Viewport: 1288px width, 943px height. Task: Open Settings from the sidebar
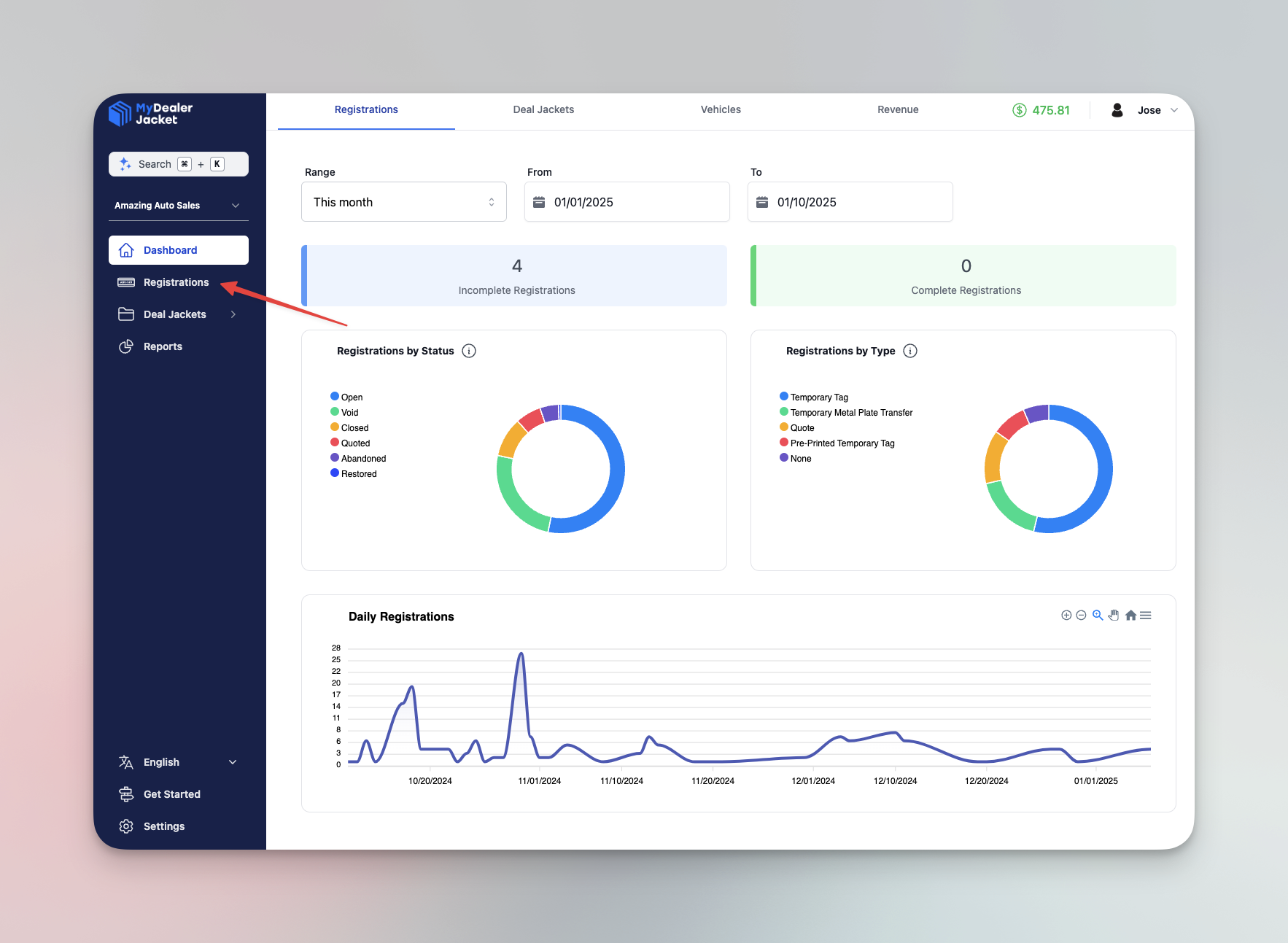point(163,826)
